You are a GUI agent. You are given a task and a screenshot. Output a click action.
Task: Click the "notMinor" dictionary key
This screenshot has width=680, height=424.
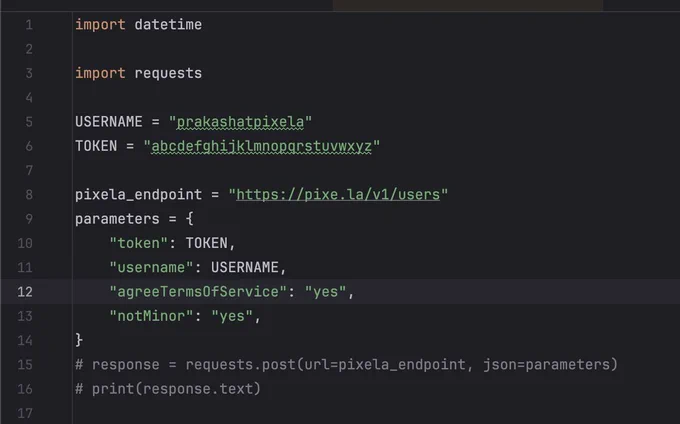coord(151,316)
